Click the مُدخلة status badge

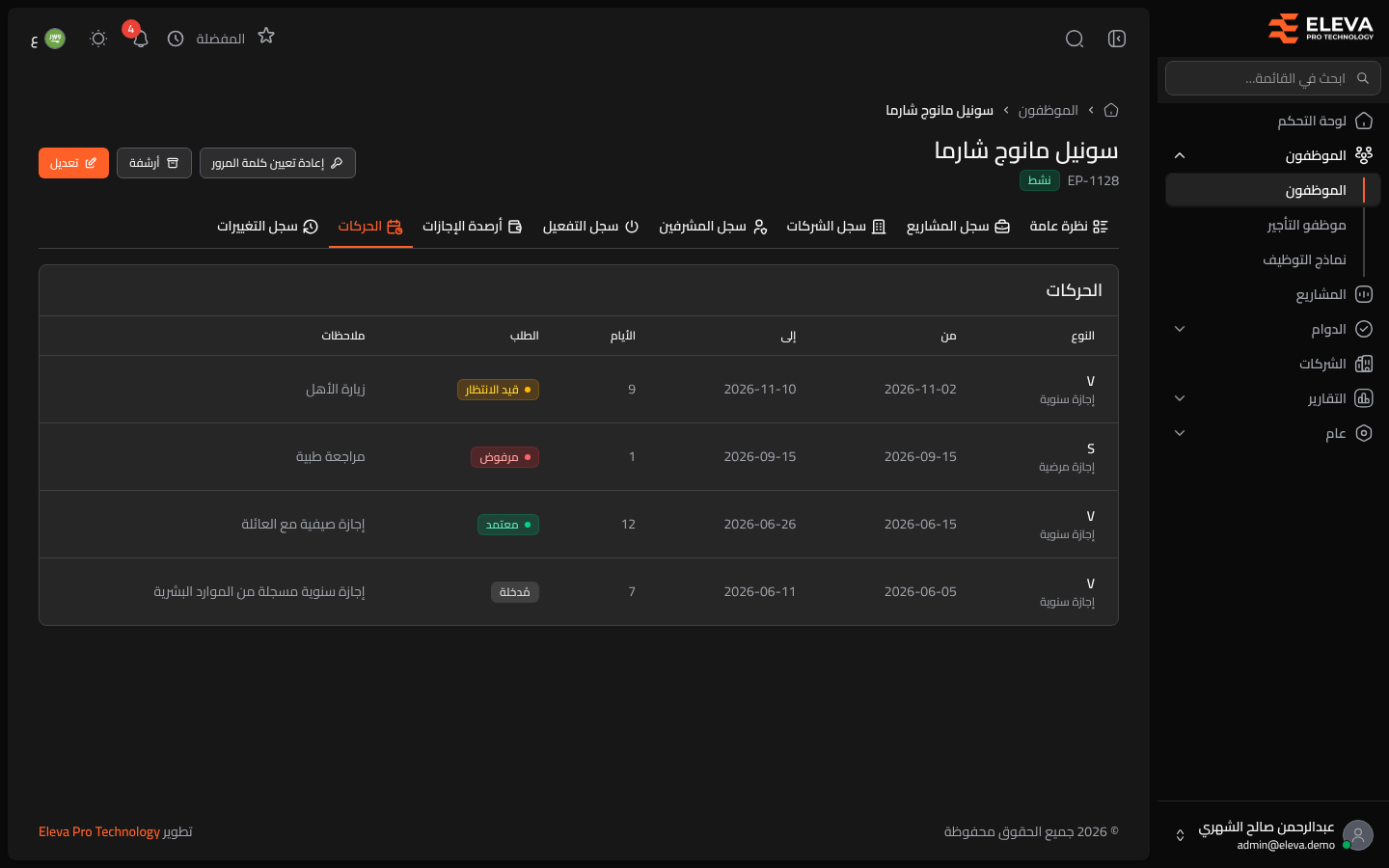[x=515, y=592]
